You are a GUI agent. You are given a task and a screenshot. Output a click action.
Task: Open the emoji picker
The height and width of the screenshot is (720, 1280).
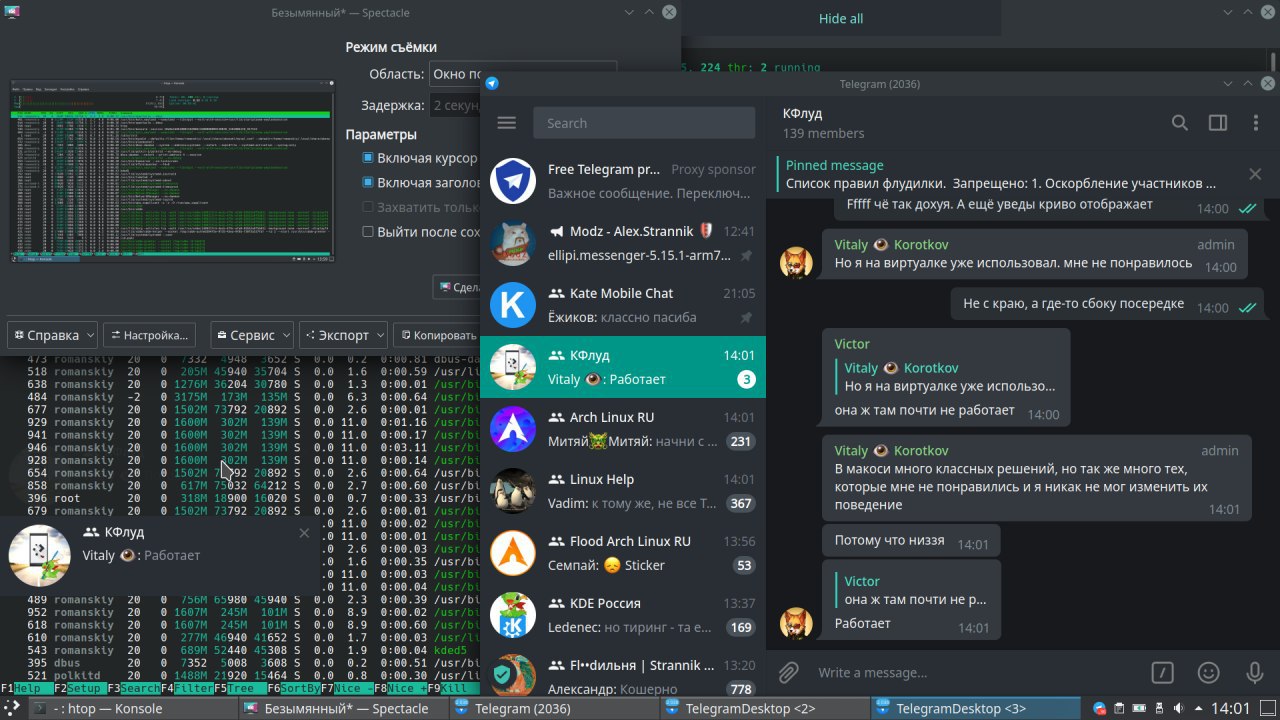coord(1209,672)
